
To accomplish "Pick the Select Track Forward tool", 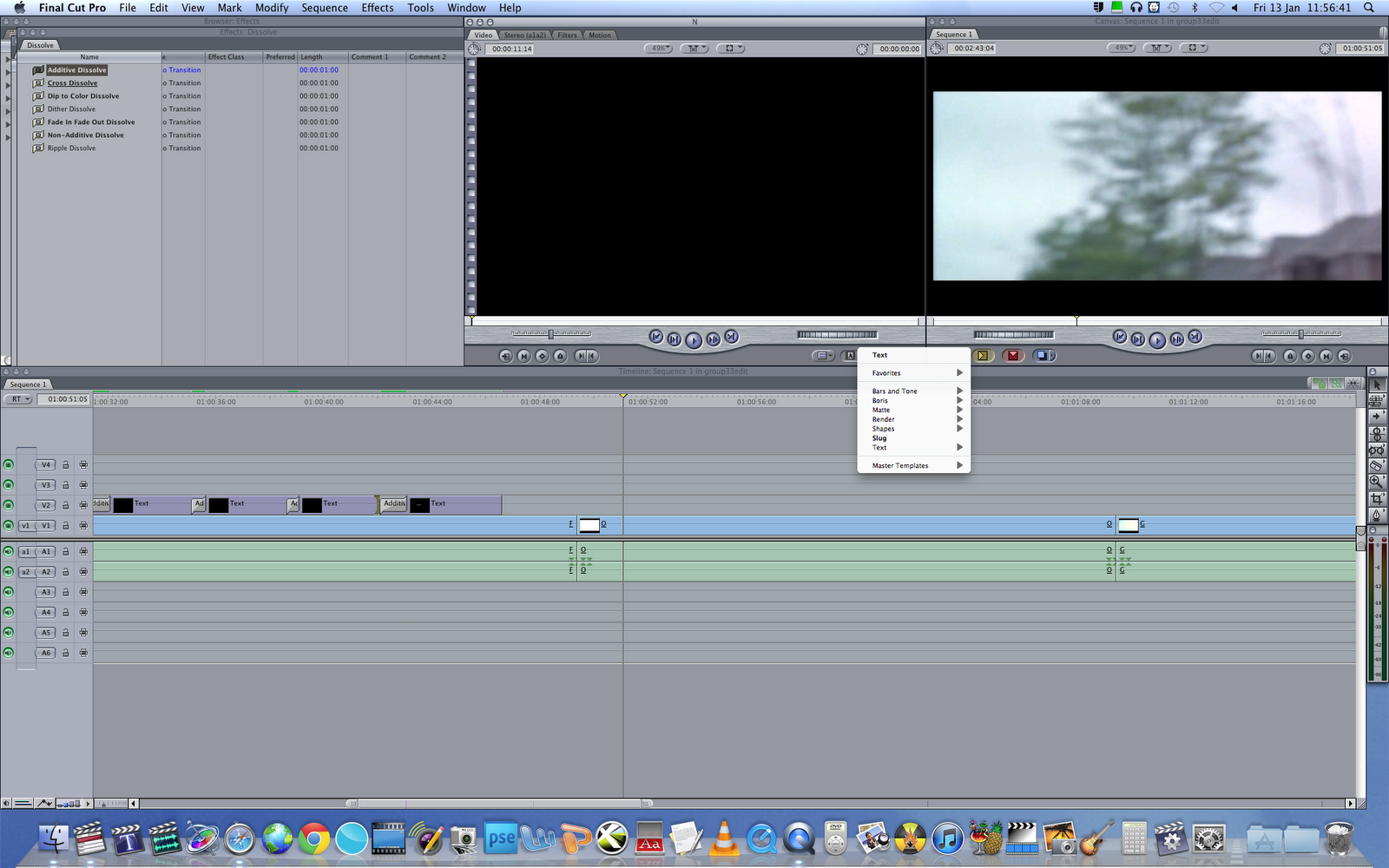I will [1377, 417].
